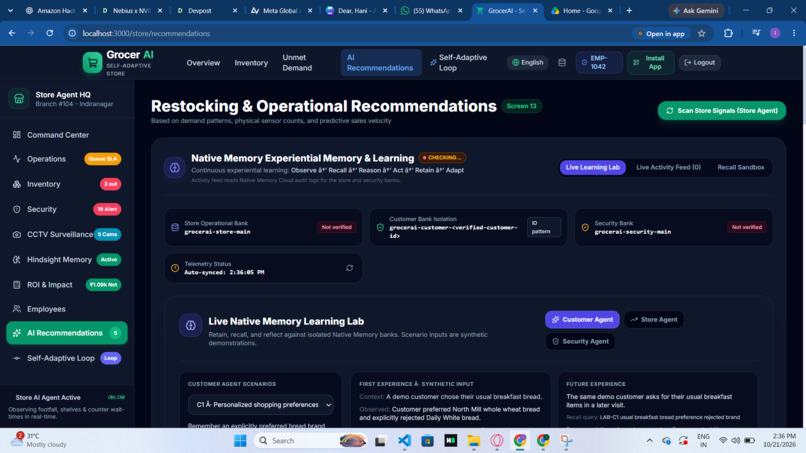This screenshot has height=453, width=806.
Task: Open Command Center in the sidebar
Action: tap(67, 135)
